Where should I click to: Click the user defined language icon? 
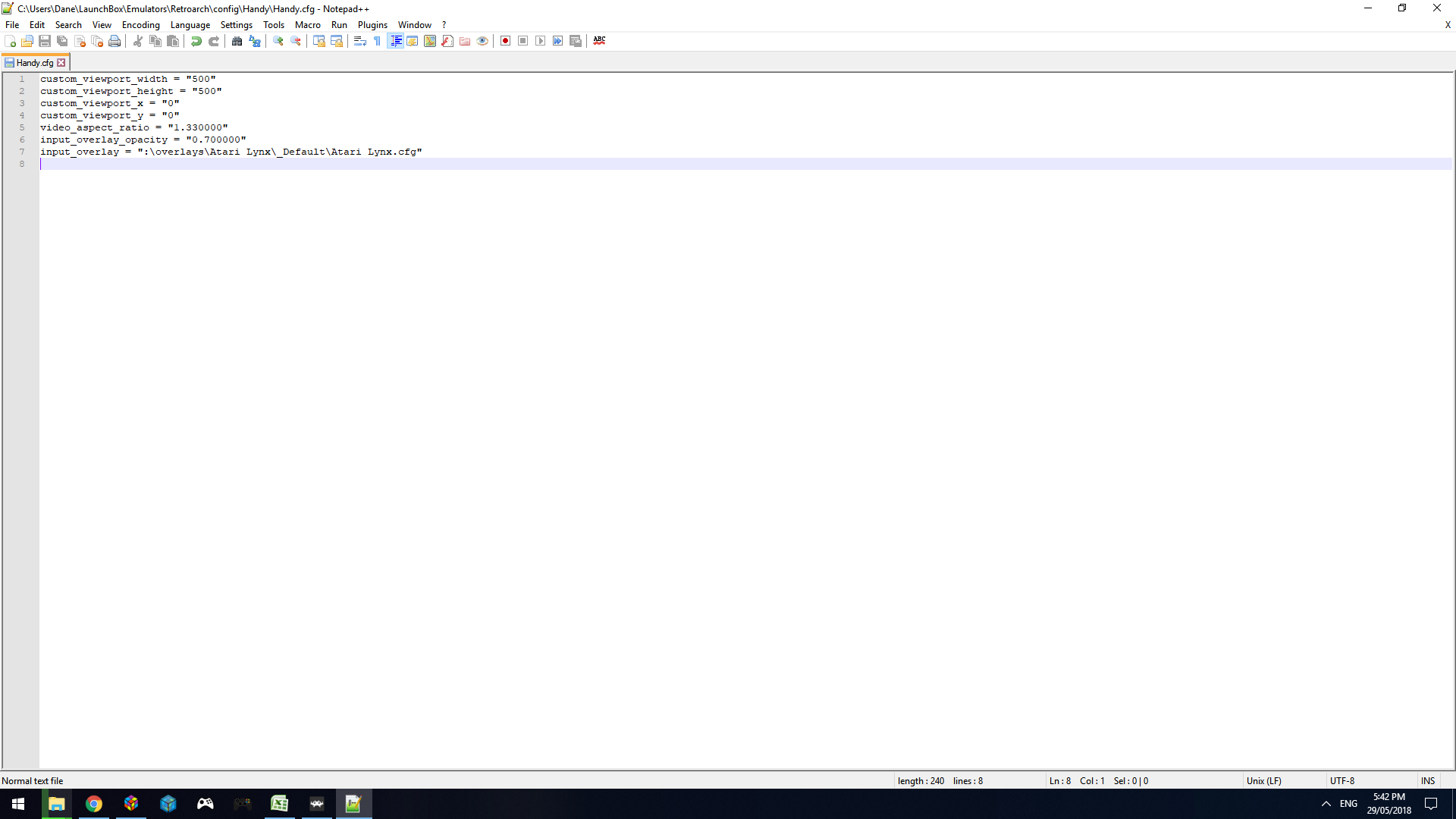[413, 41]
